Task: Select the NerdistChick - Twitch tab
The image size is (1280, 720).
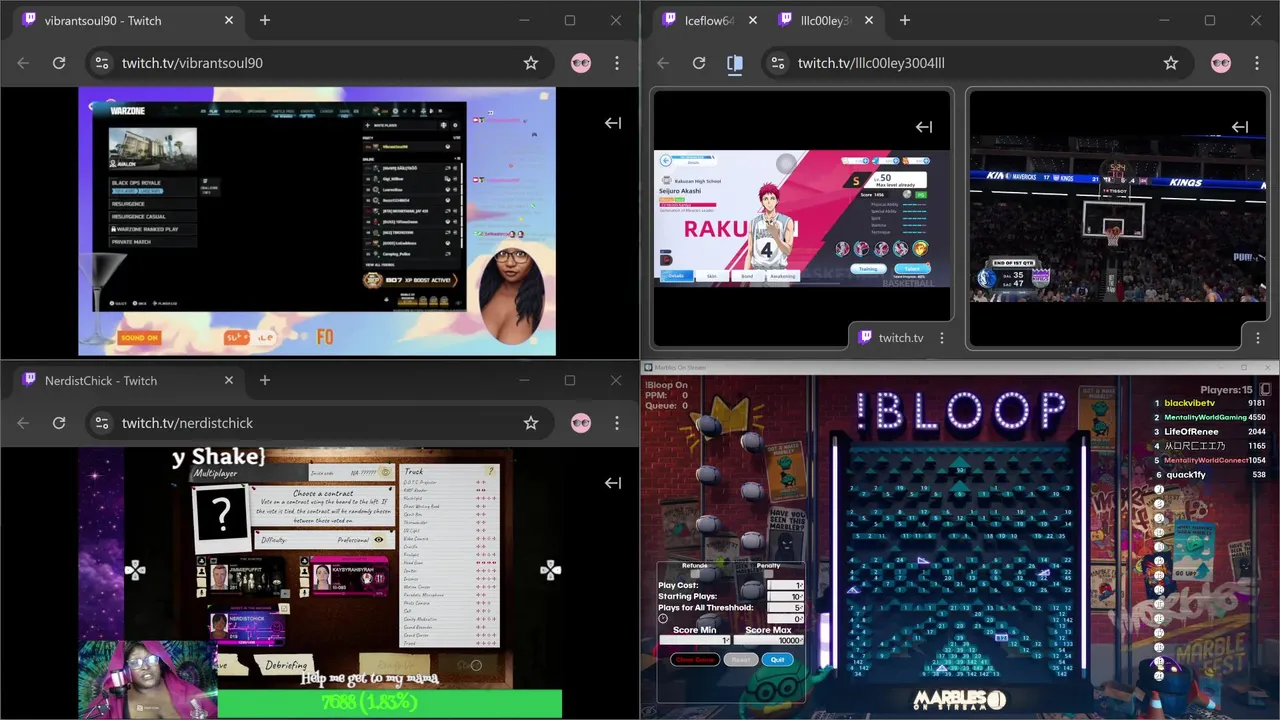Action: point(127,380)
